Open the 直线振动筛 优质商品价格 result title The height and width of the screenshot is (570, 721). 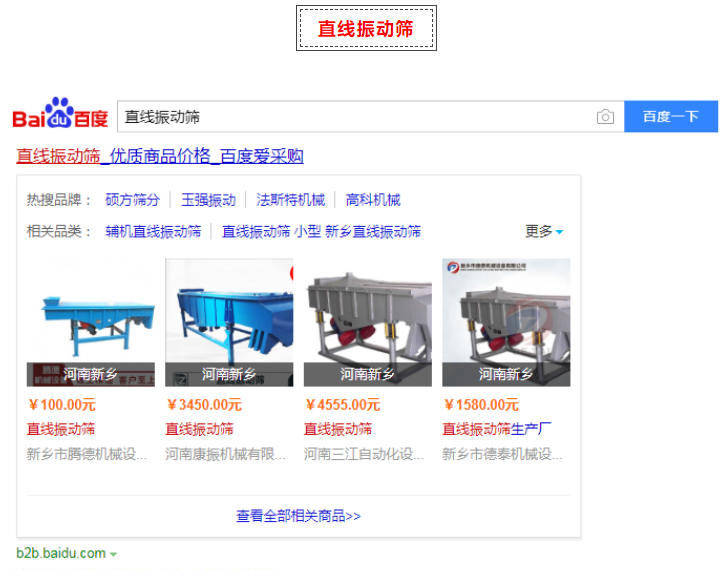[x=160, y=156]
